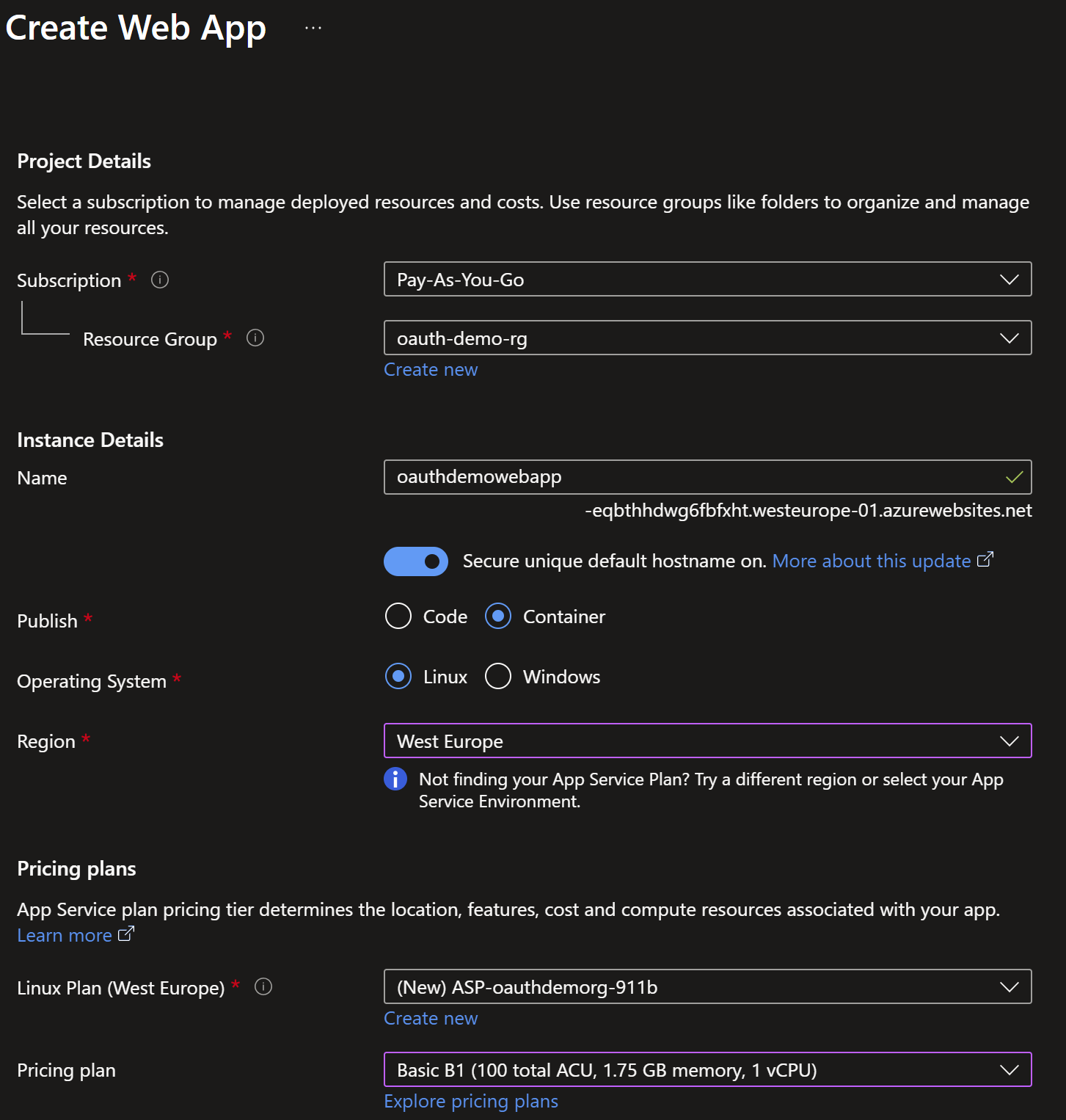Click into the Name field oauthdemowebapp
Viewport: 1066px width, 1120px height.
tap(690, 477)
